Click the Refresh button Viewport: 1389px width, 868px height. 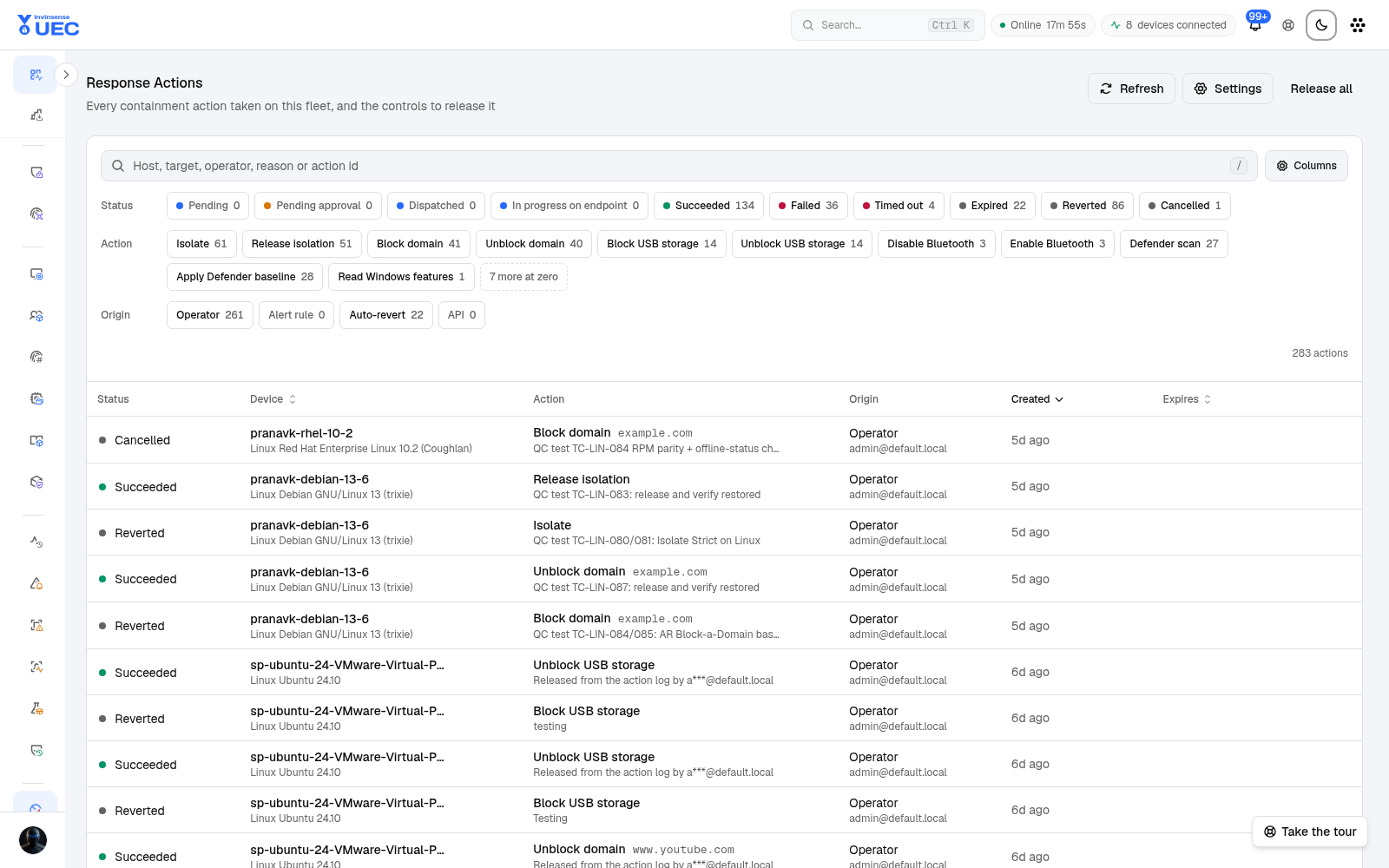point(1132,89)
